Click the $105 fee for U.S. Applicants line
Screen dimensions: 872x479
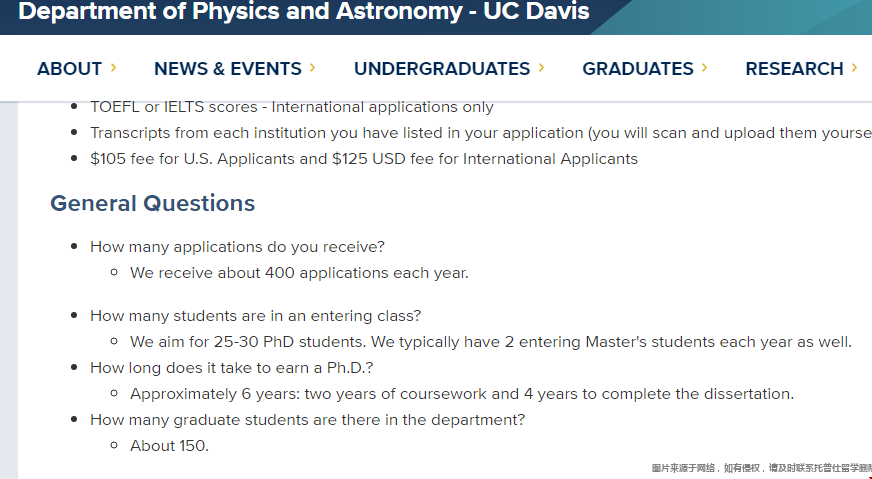(x=364, y=159)
